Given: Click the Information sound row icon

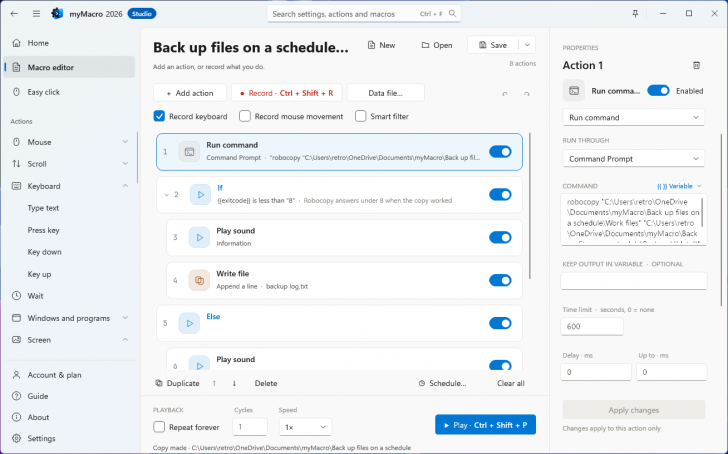Looking at the screenshot, I should [199, 237].
